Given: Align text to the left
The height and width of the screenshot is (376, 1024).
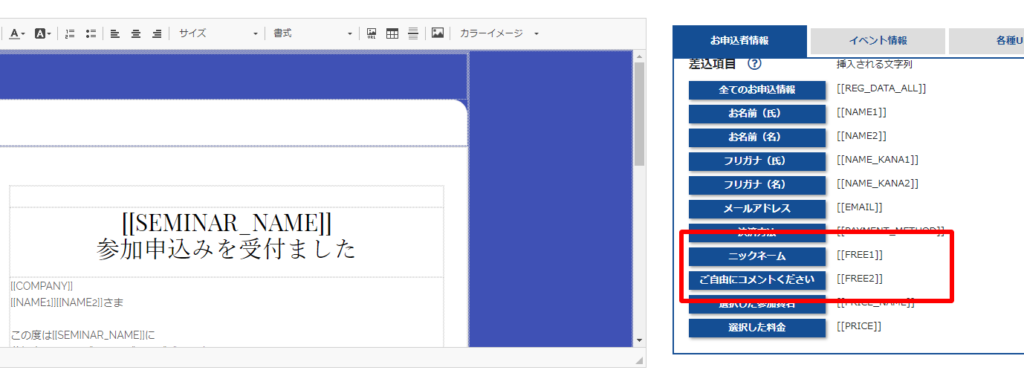Looking at the screenshot, I should pyautogui.click(x=115, y=33).
